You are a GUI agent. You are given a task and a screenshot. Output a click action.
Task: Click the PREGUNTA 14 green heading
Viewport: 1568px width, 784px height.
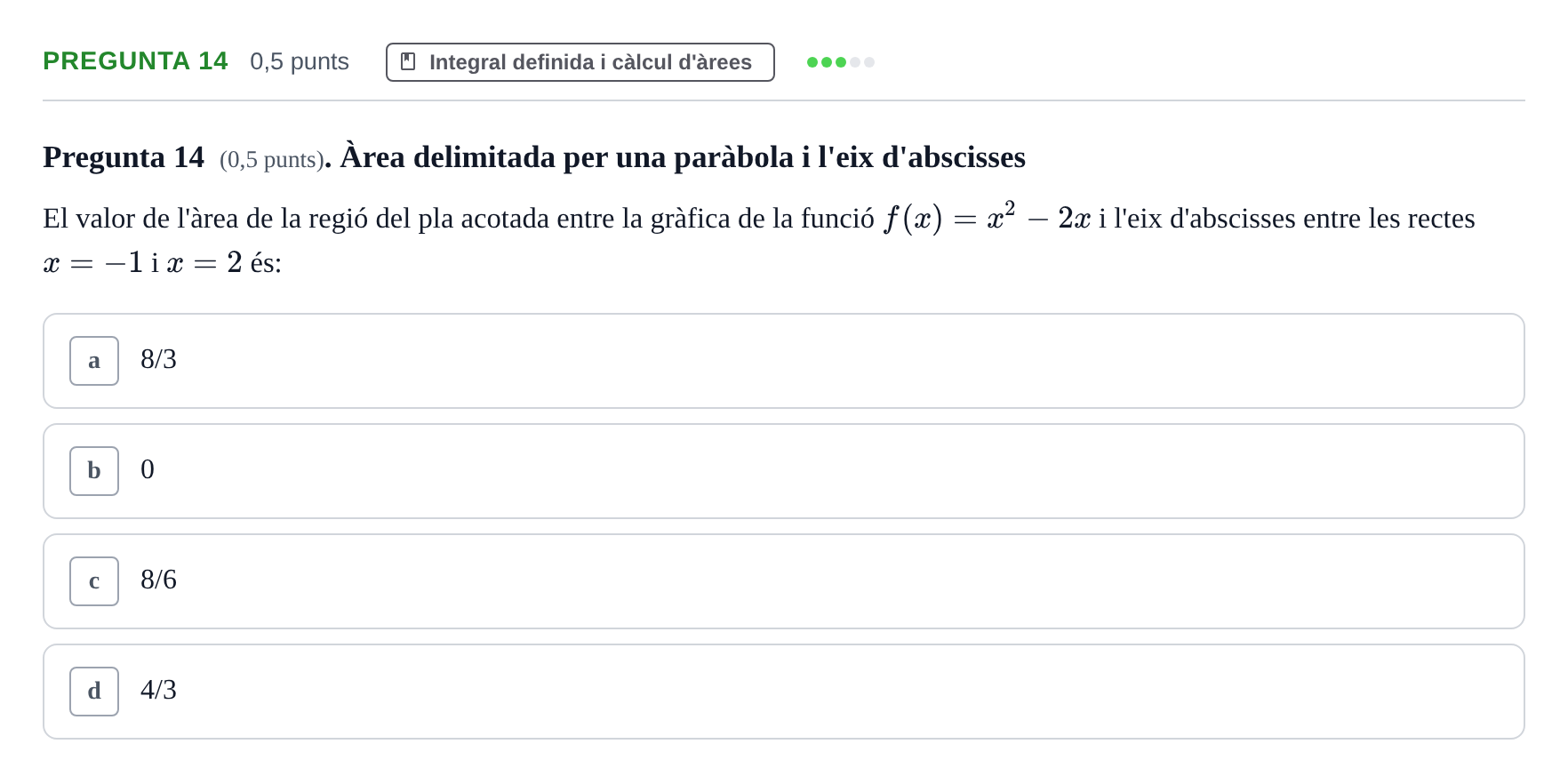[x=135, y=60]
